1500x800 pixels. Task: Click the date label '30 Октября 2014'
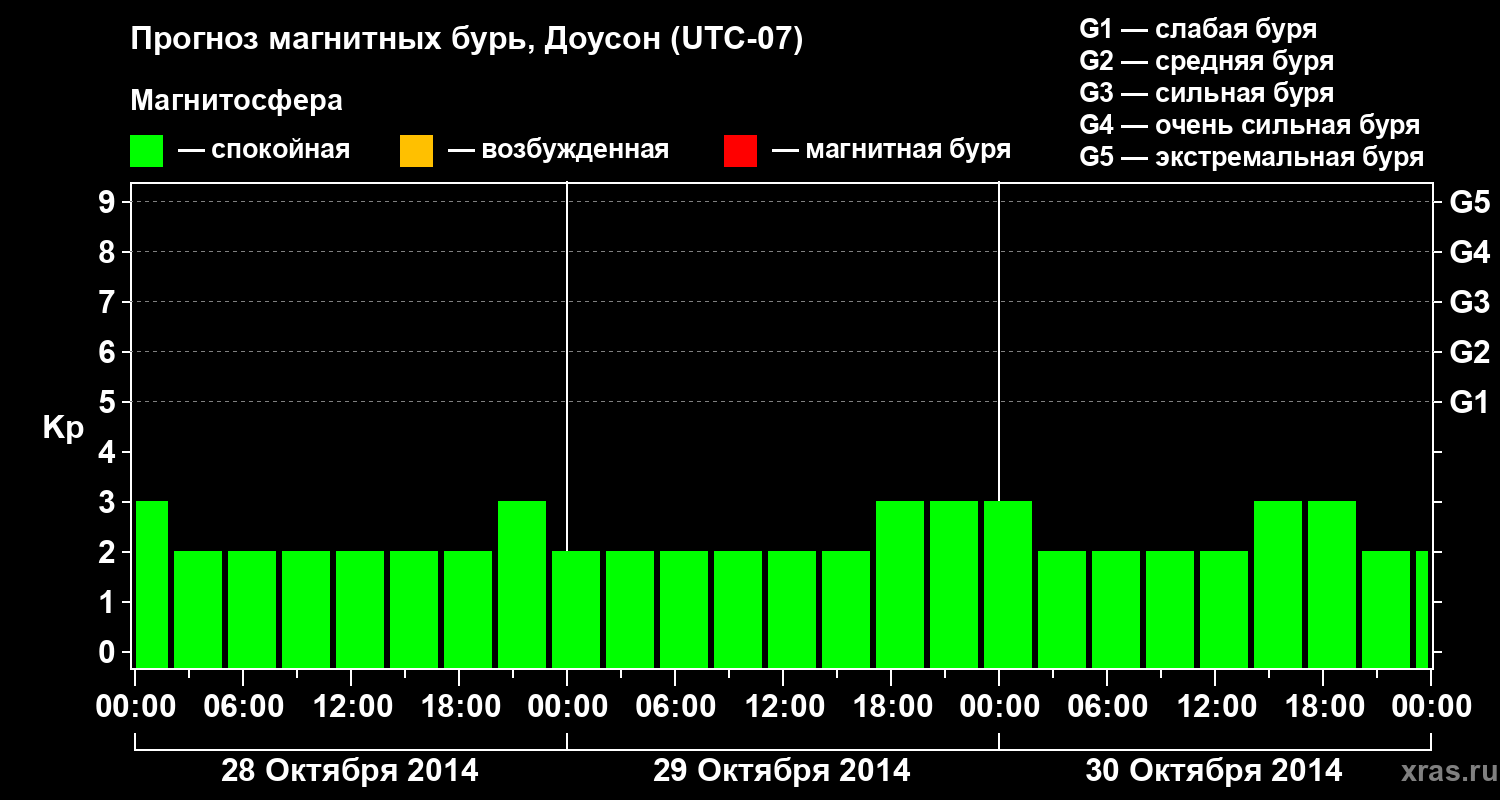tap(1214, 771)
